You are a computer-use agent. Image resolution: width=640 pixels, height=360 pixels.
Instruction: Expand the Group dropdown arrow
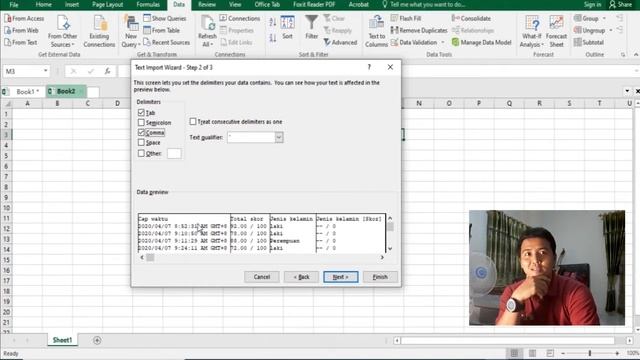[604, 18]
